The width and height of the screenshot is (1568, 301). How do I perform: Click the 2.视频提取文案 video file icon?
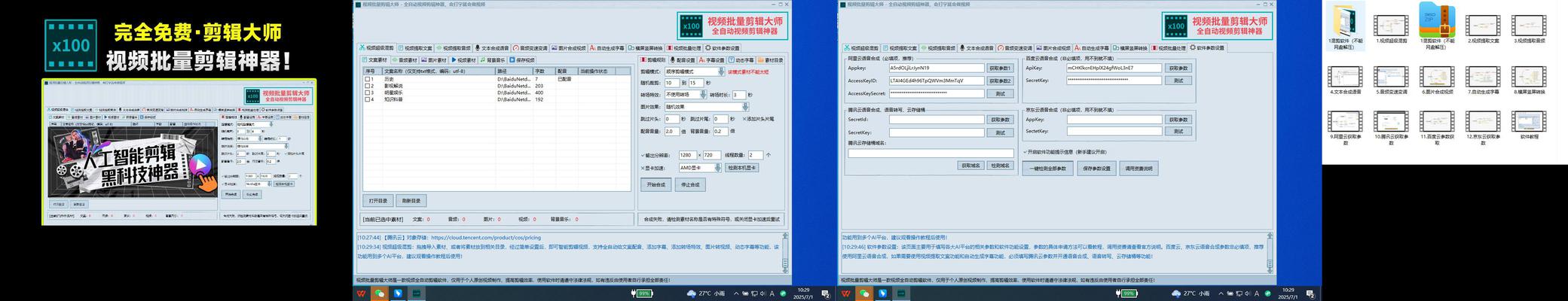(x=1483, y=25)
